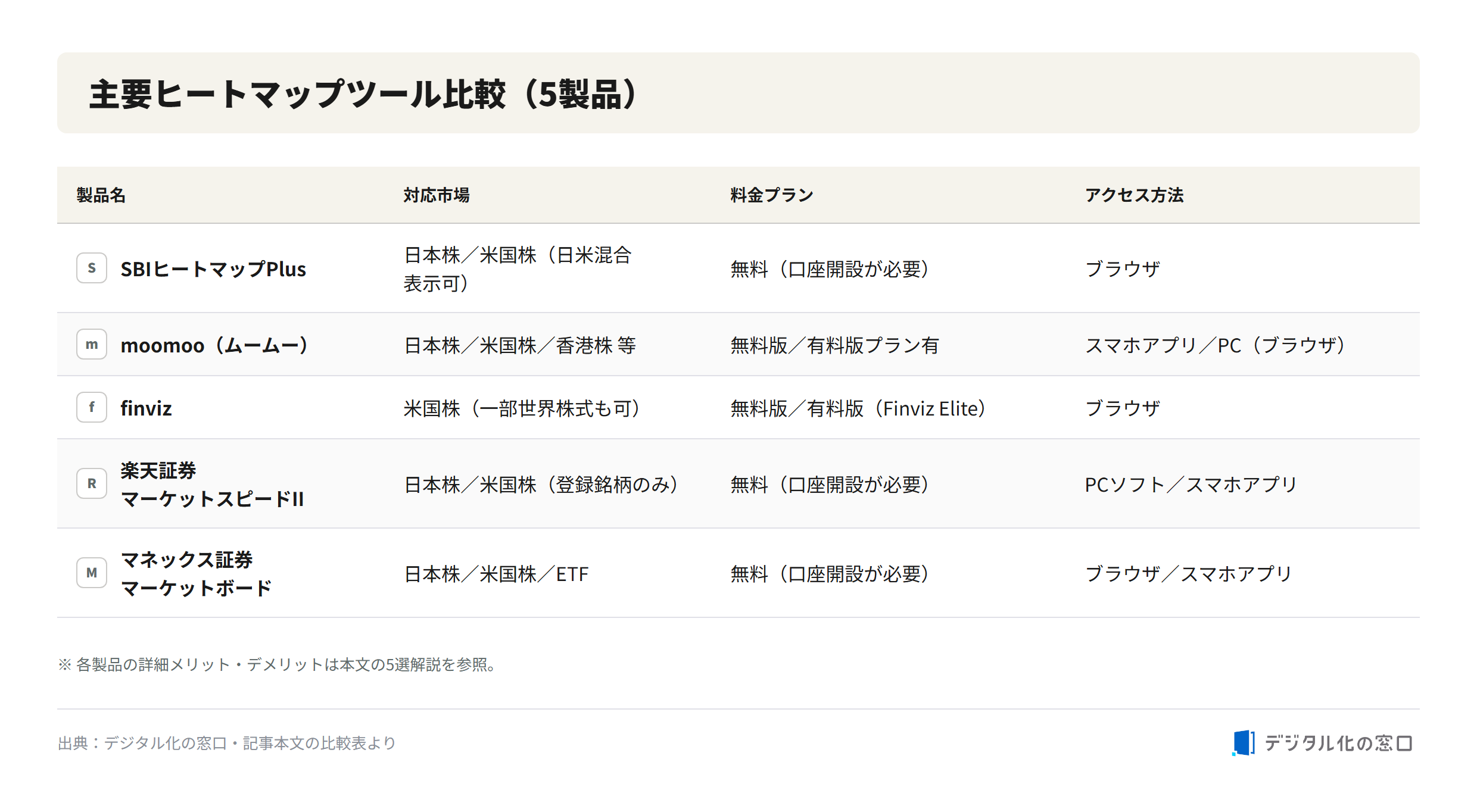
Task: Click the f badge icon for finviz
Action: 92,407
